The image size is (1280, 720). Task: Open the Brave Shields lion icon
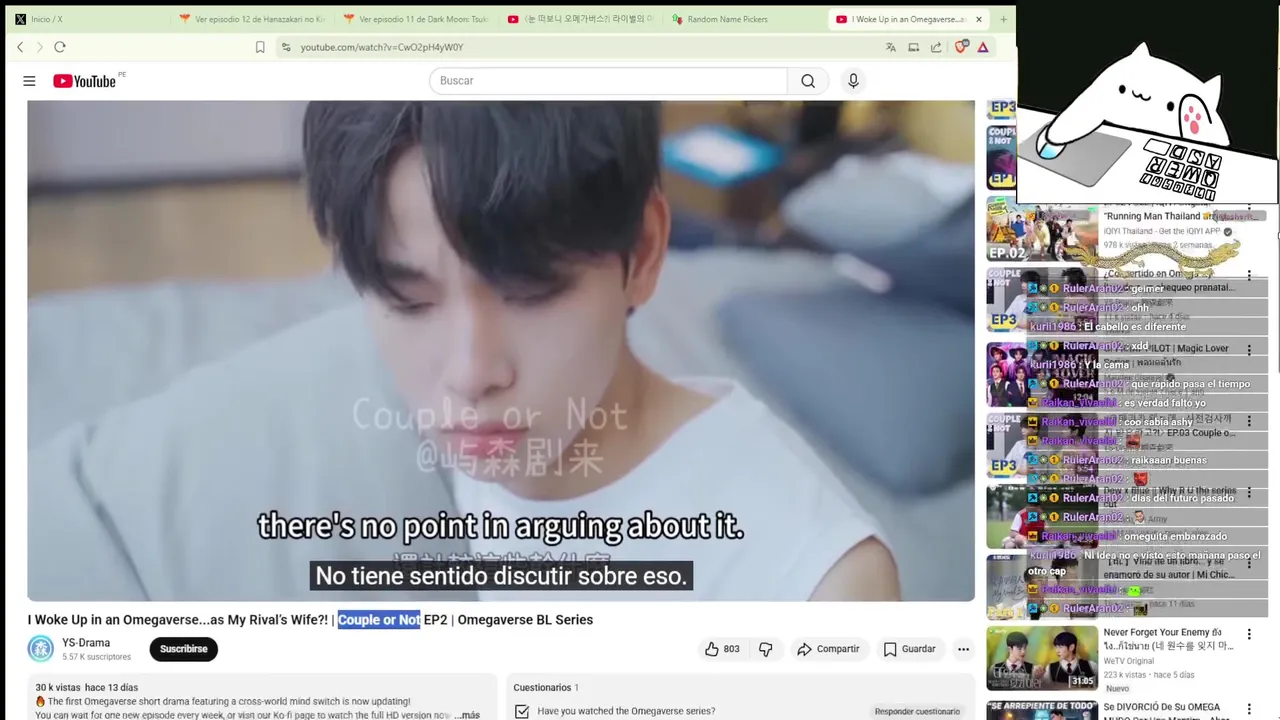(x=961, y=47)
